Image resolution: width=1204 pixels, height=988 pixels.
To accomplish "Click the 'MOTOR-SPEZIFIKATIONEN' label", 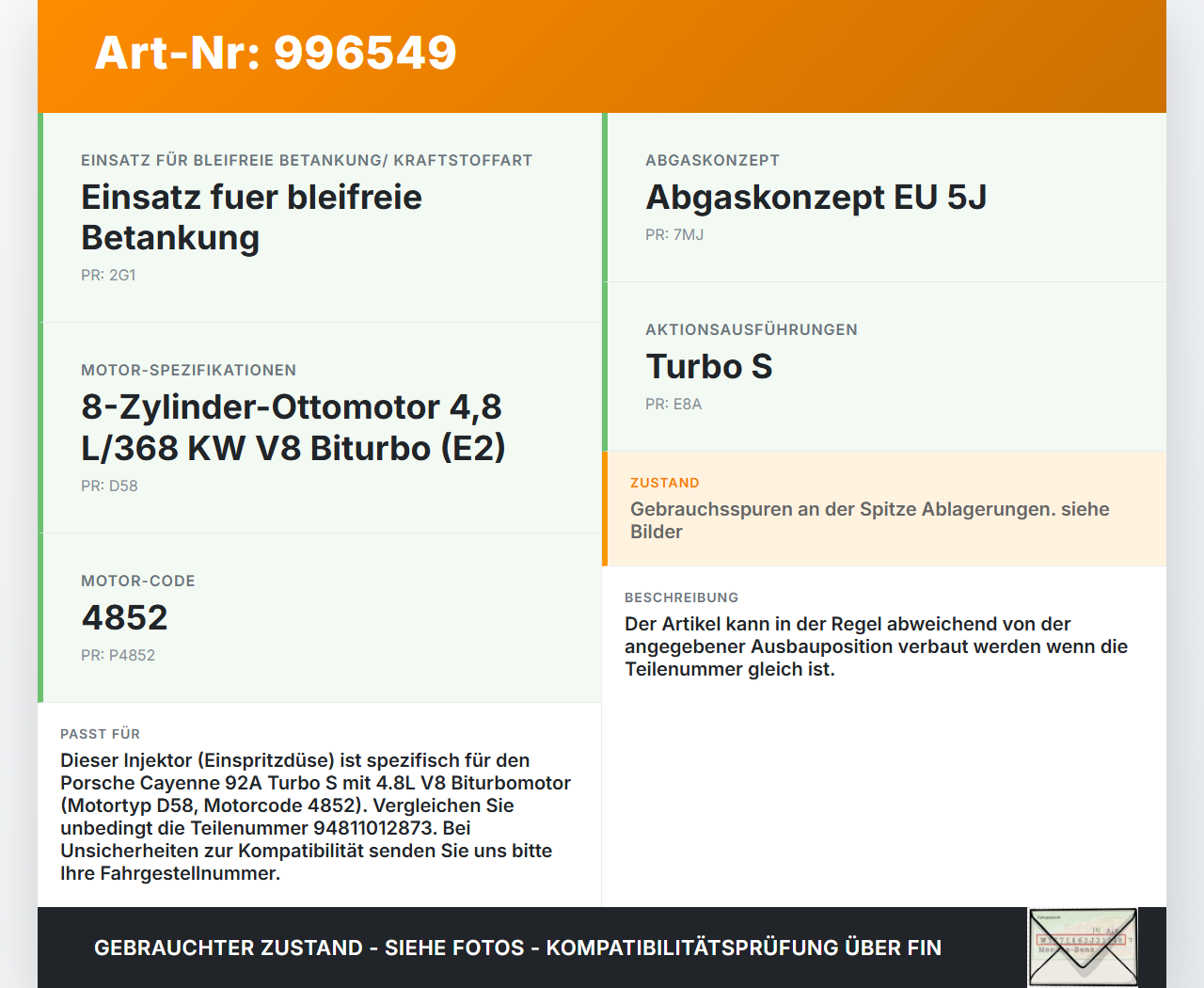I will 189,371.
